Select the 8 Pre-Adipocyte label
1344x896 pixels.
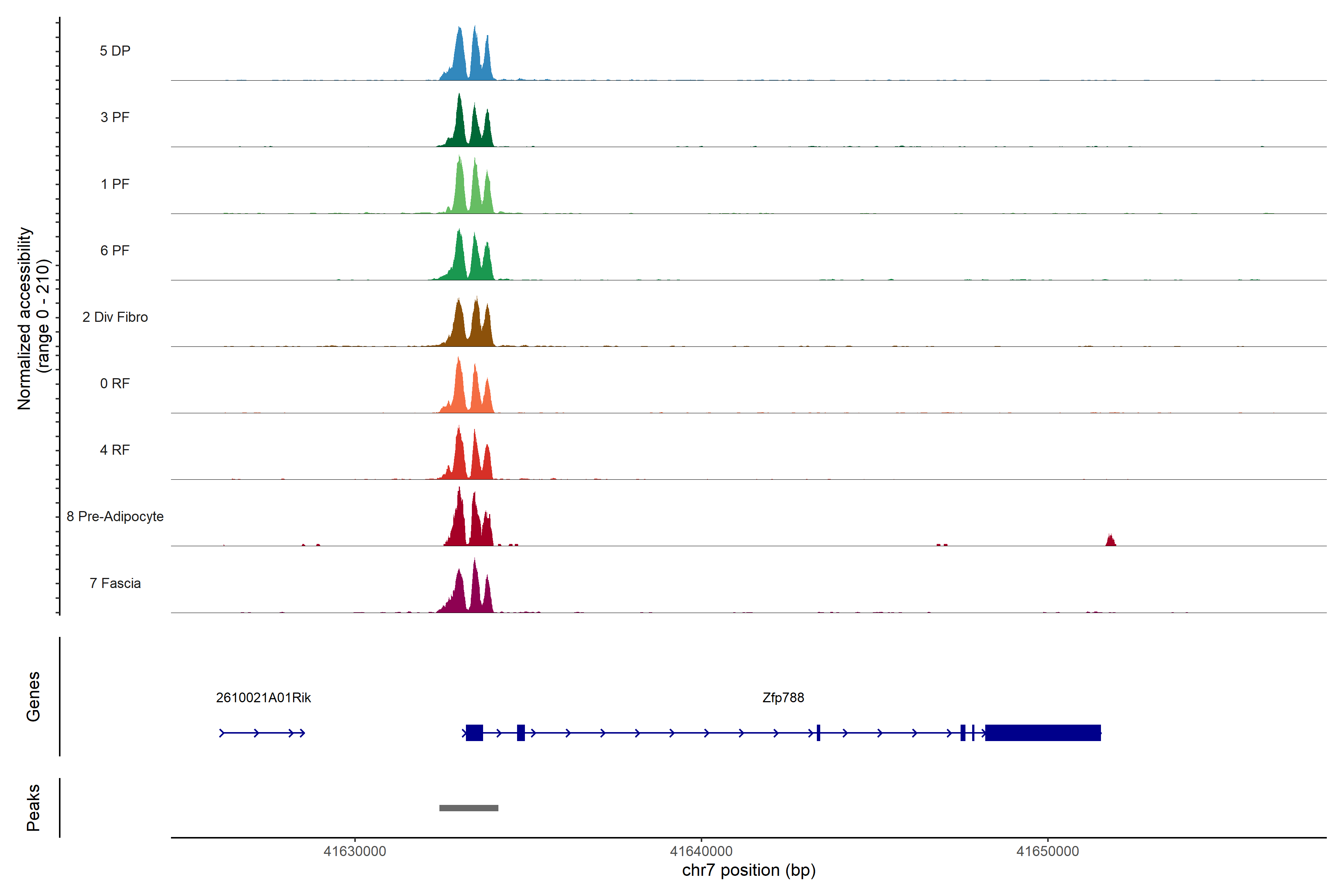click(x=115, y=517)
